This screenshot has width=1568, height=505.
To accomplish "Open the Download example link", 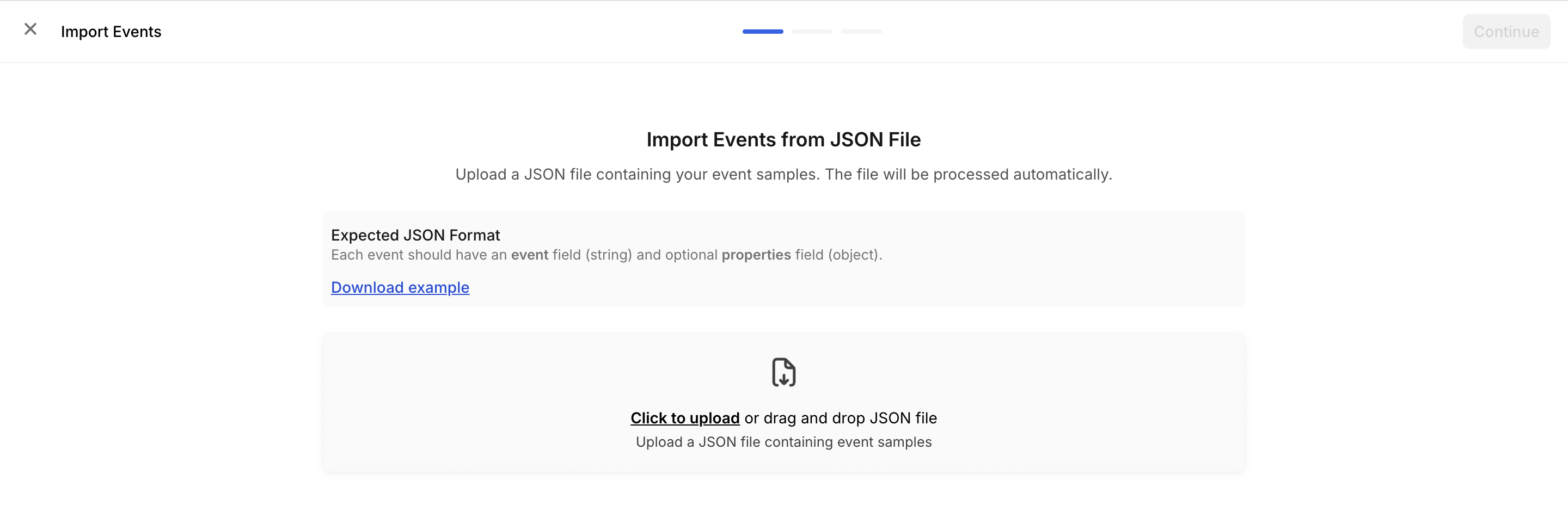I will [x=400, y=287].
